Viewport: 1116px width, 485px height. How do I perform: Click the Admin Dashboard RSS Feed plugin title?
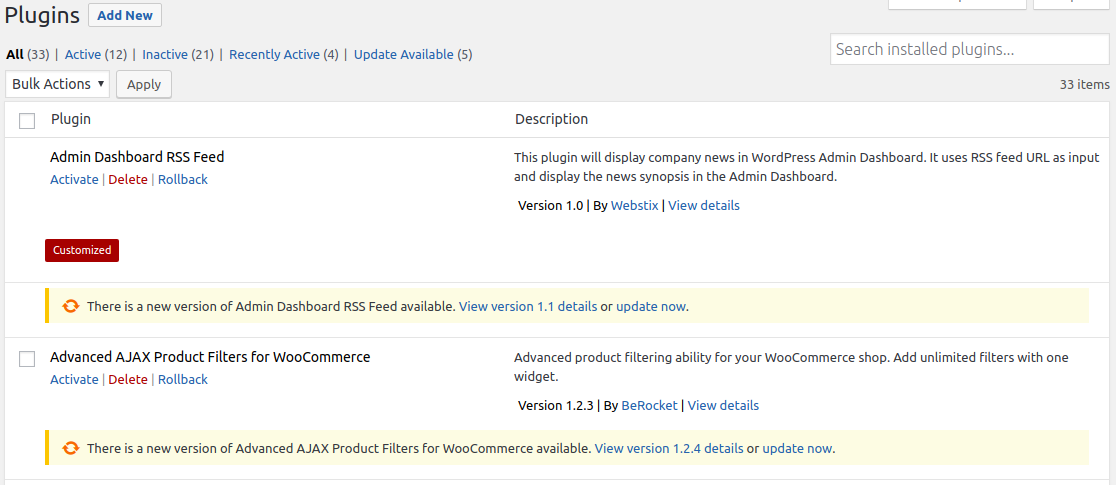(137, 157)
